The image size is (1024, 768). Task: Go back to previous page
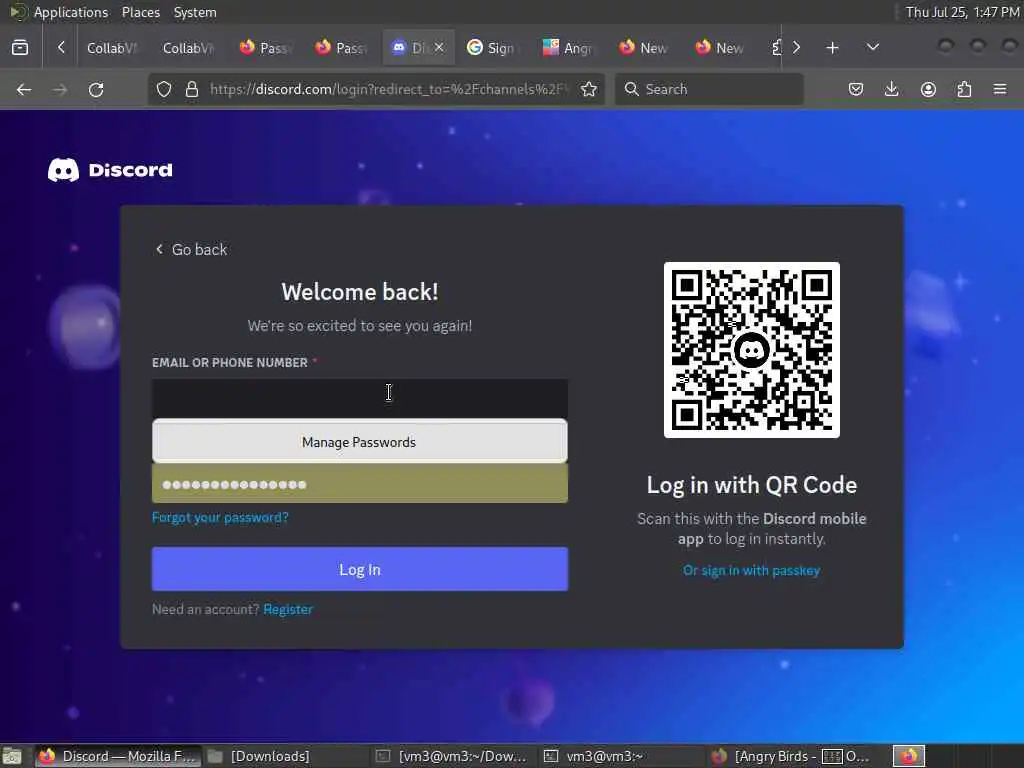[24, 89]
